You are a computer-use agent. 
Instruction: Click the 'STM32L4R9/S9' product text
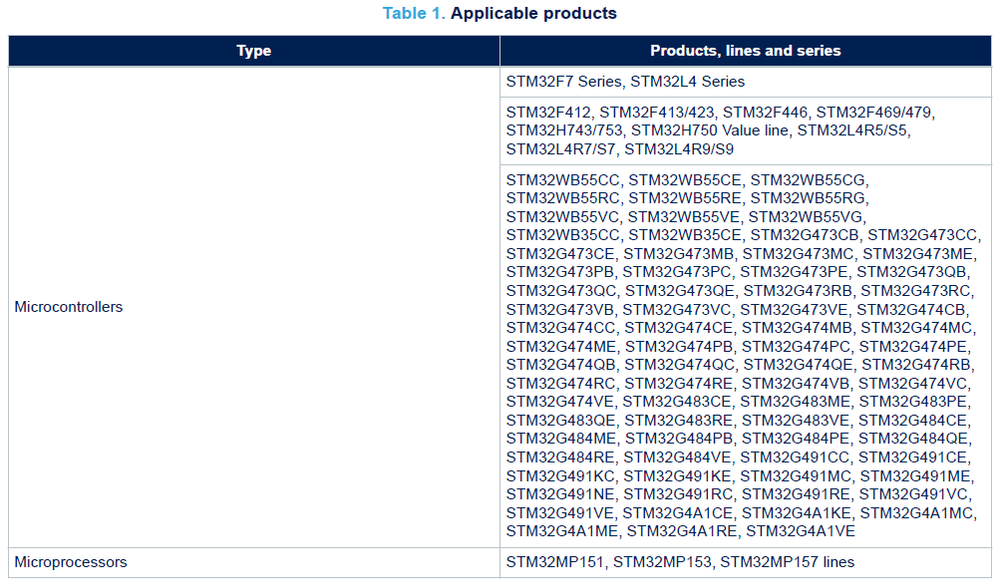coord(679,150)
